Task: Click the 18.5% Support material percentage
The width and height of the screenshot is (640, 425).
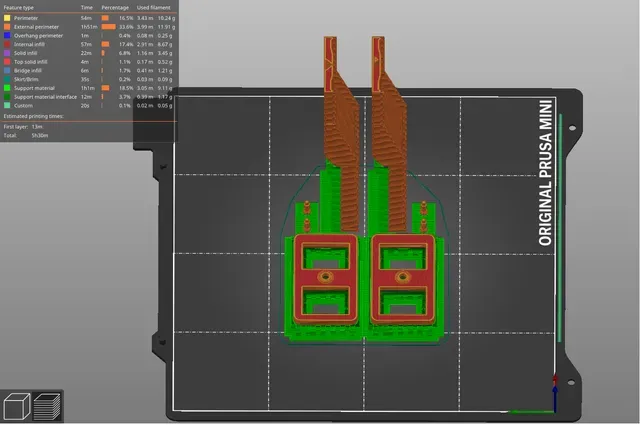Action: point(126,88)
